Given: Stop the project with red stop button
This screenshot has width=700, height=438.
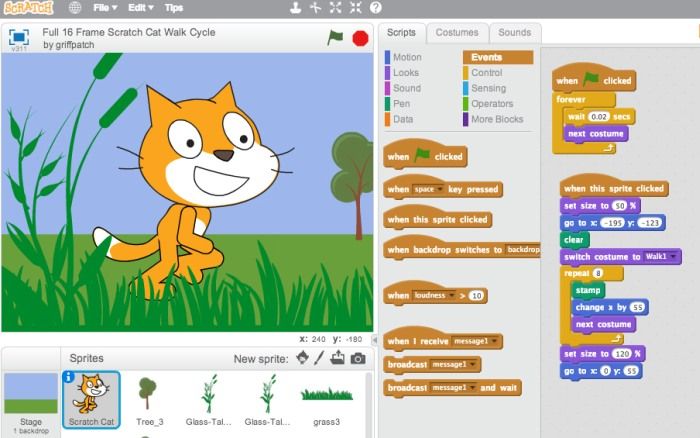Looking at the screenshot, I should click(x=360, y=38).
